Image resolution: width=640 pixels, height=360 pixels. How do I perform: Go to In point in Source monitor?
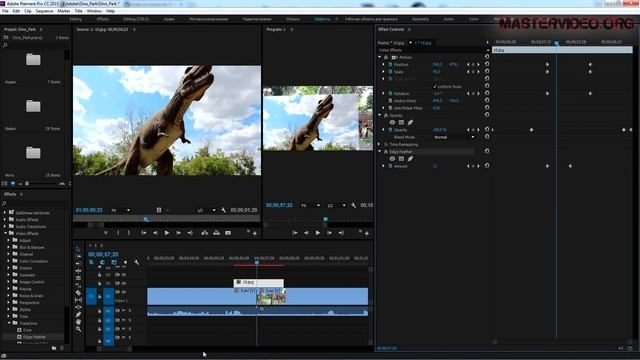(x=144, y=233)
